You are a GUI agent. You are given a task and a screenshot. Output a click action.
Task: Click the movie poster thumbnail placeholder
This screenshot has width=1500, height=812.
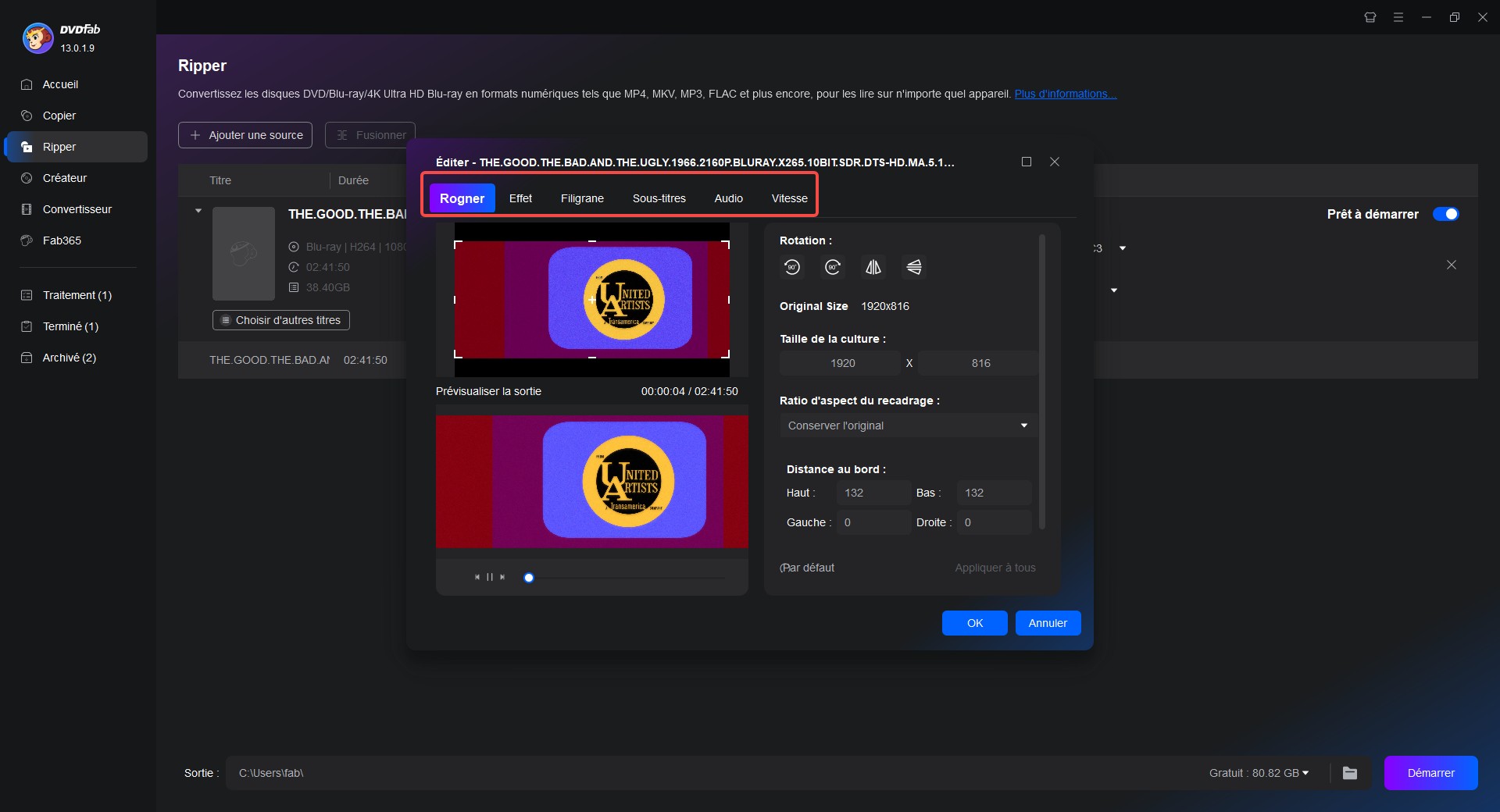(x=244, y=254)
